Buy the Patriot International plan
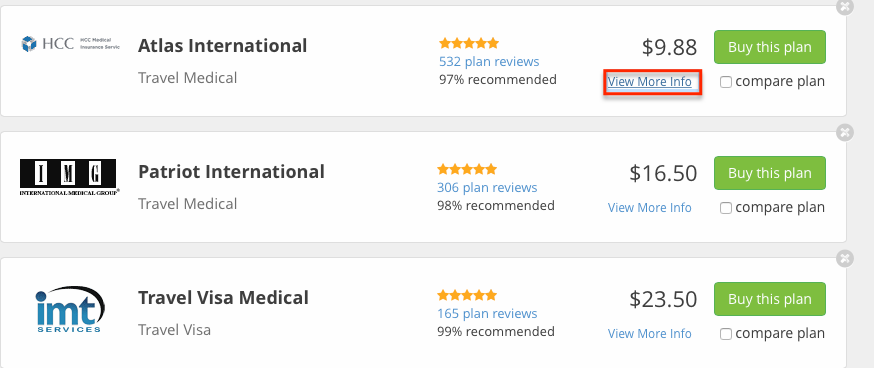This screenshot has width=874, height=368. pyautogui.click(x=770, y=173)
